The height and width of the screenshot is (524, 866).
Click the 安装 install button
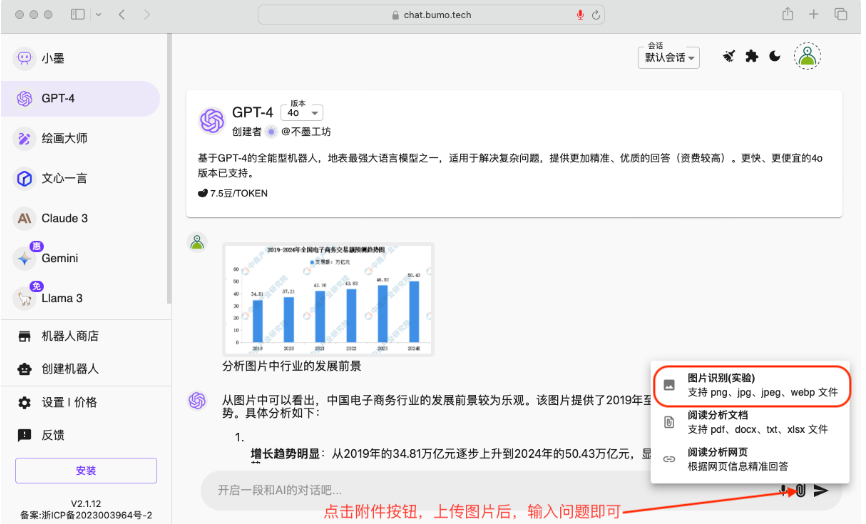pos(86,470)
